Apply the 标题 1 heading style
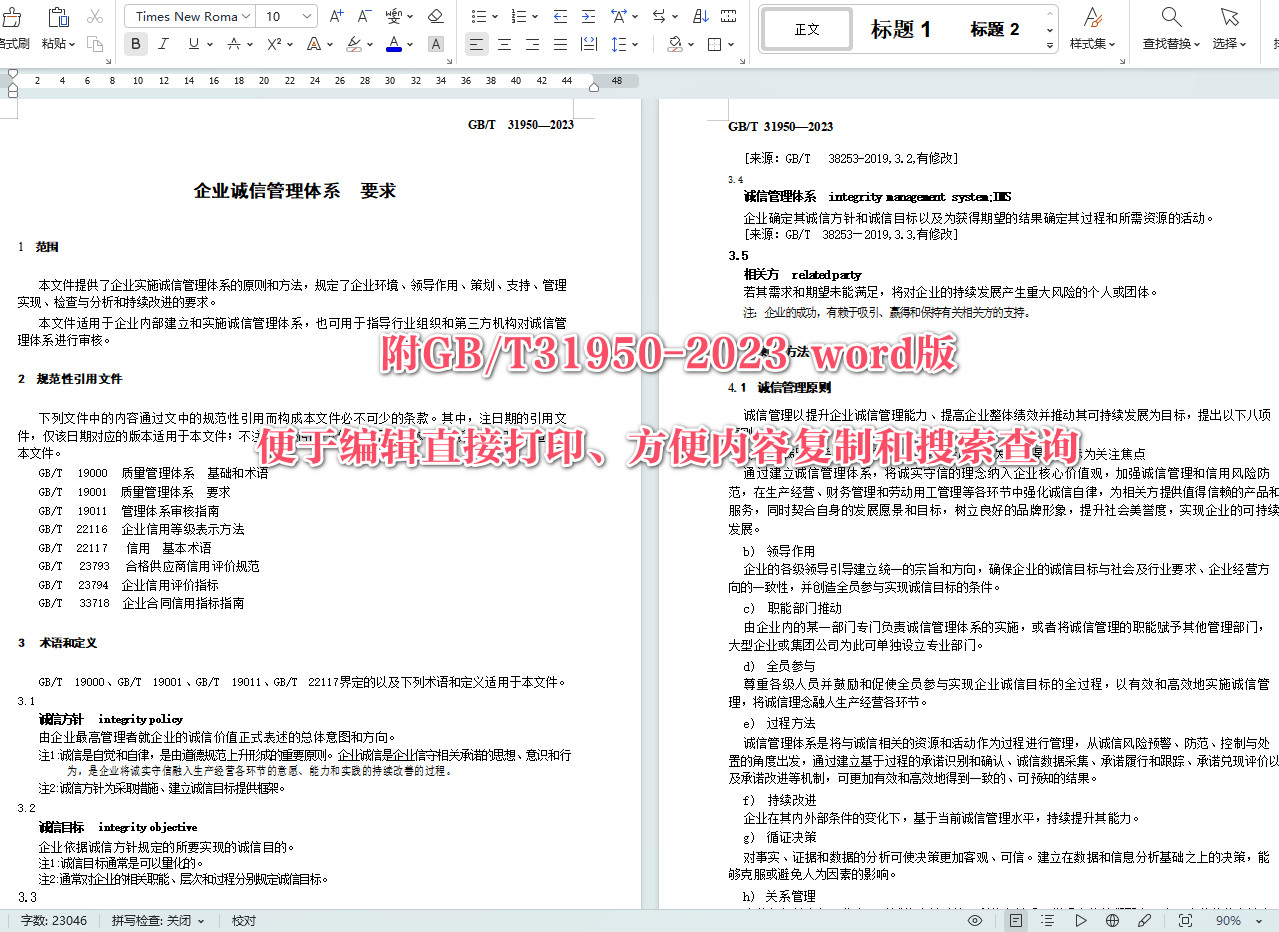The width and height of the screenshot is (1279, 932). pos(899,29)
